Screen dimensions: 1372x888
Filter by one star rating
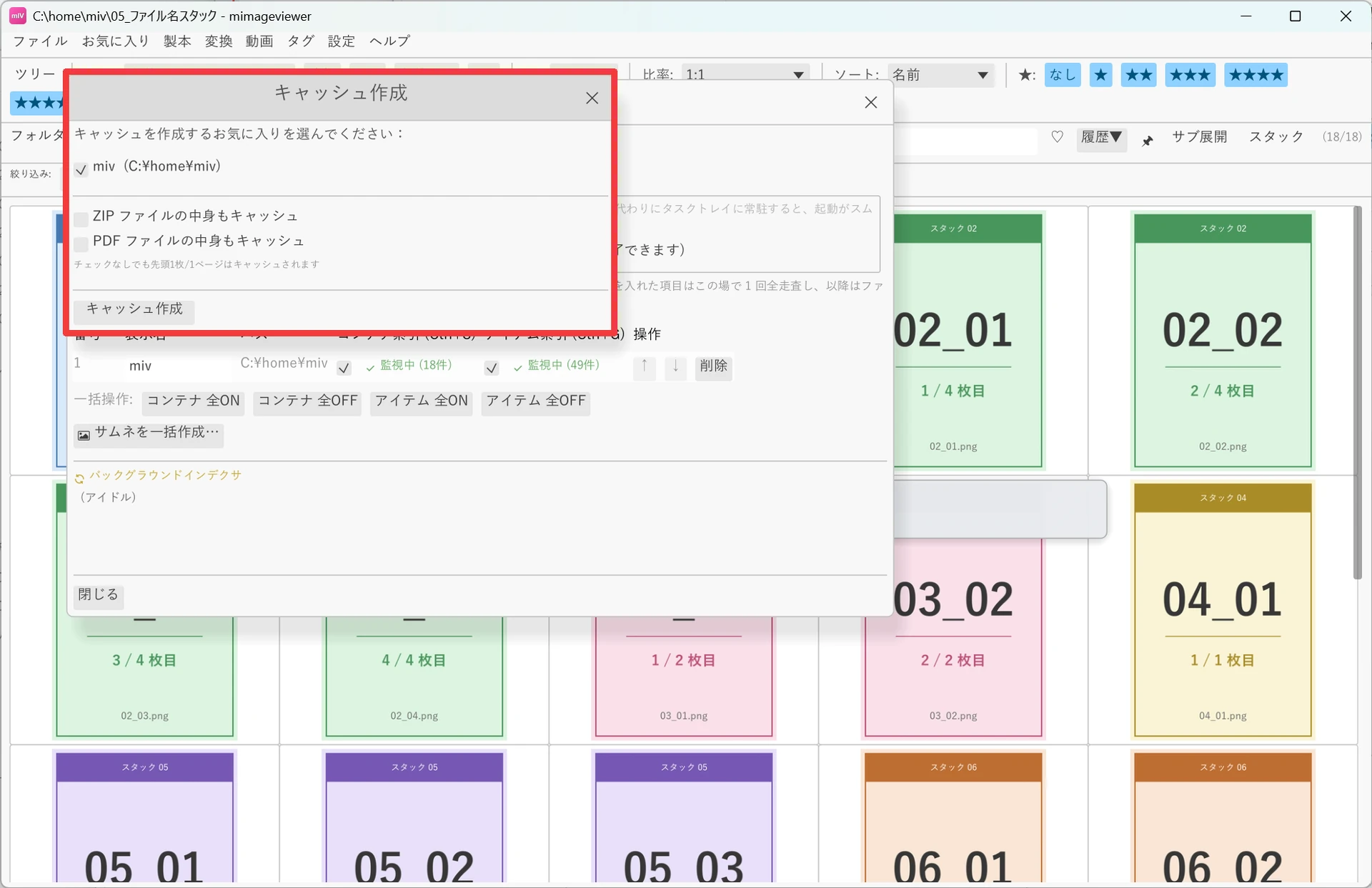click(x=1100, y=75)
